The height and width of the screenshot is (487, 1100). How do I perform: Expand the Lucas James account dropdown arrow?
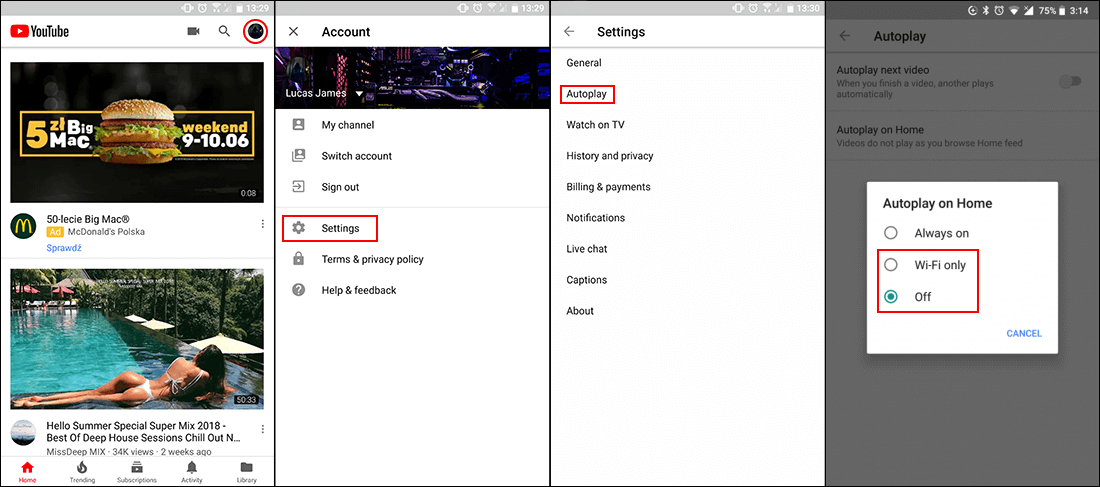click(x=359, y=93)
